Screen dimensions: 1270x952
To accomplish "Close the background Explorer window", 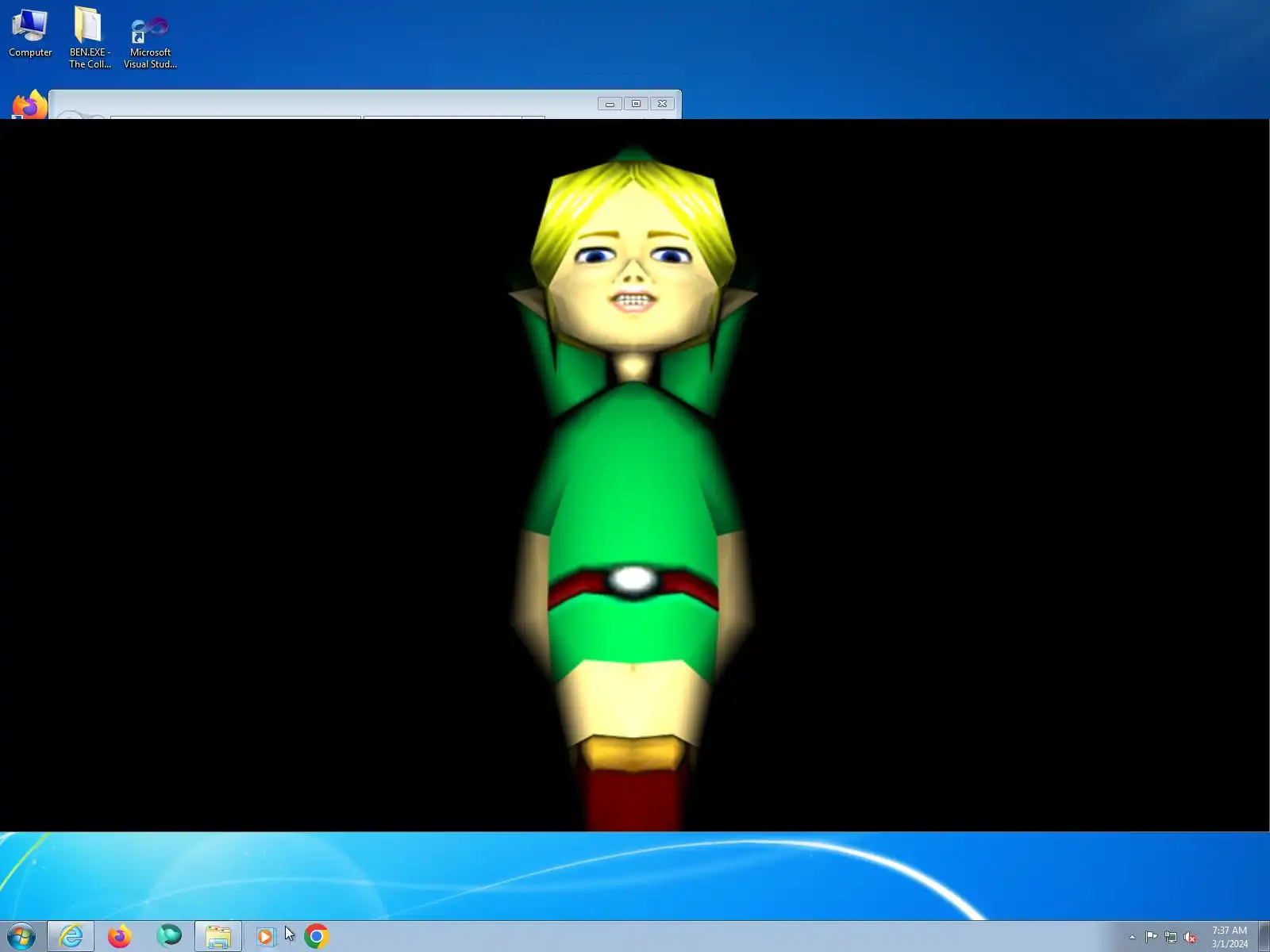I will tap(663, 104).
